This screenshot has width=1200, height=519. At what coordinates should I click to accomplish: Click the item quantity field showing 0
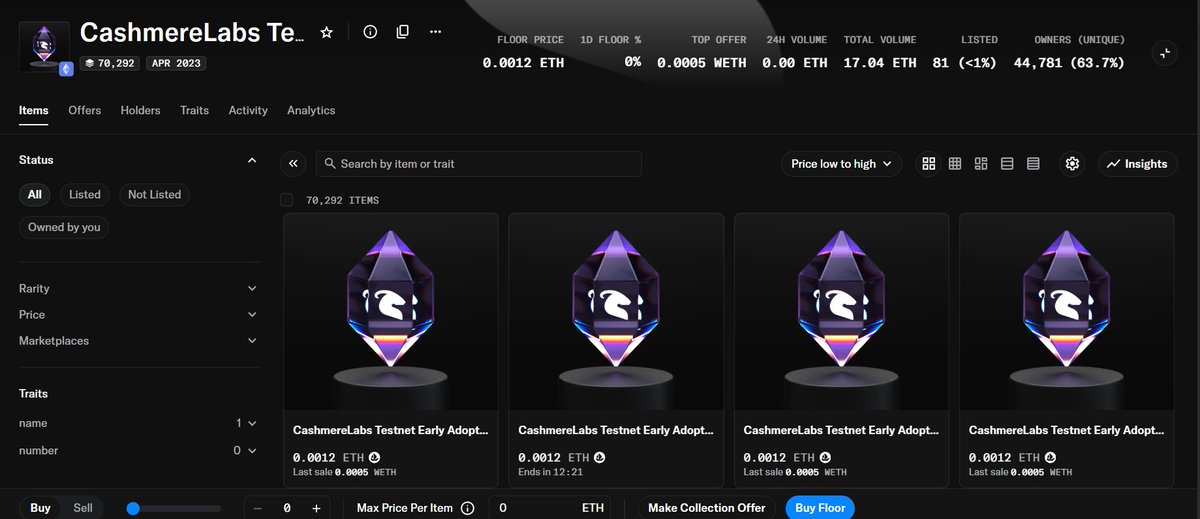tap(287, 508)
